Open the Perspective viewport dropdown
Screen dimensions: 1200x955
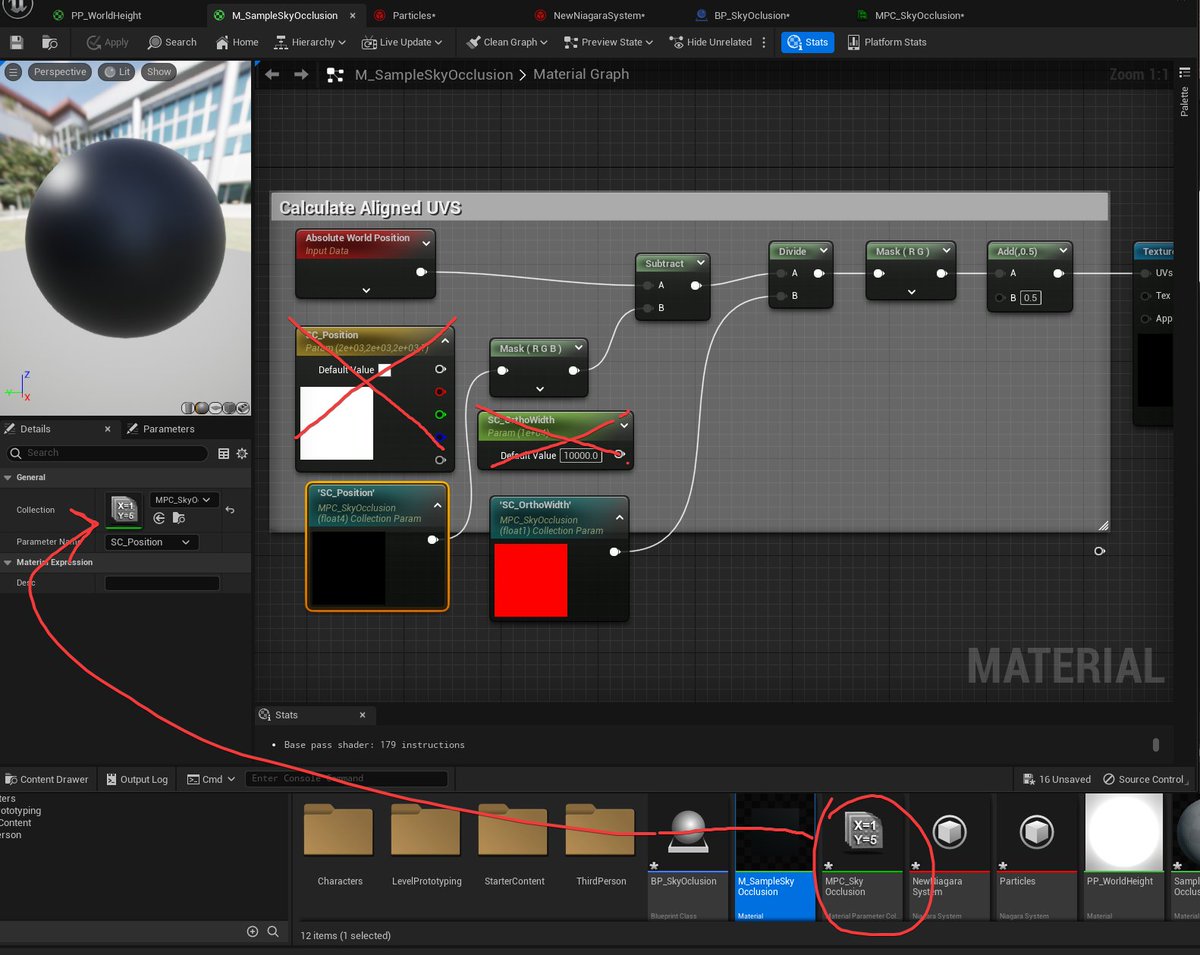coord(60,71)
